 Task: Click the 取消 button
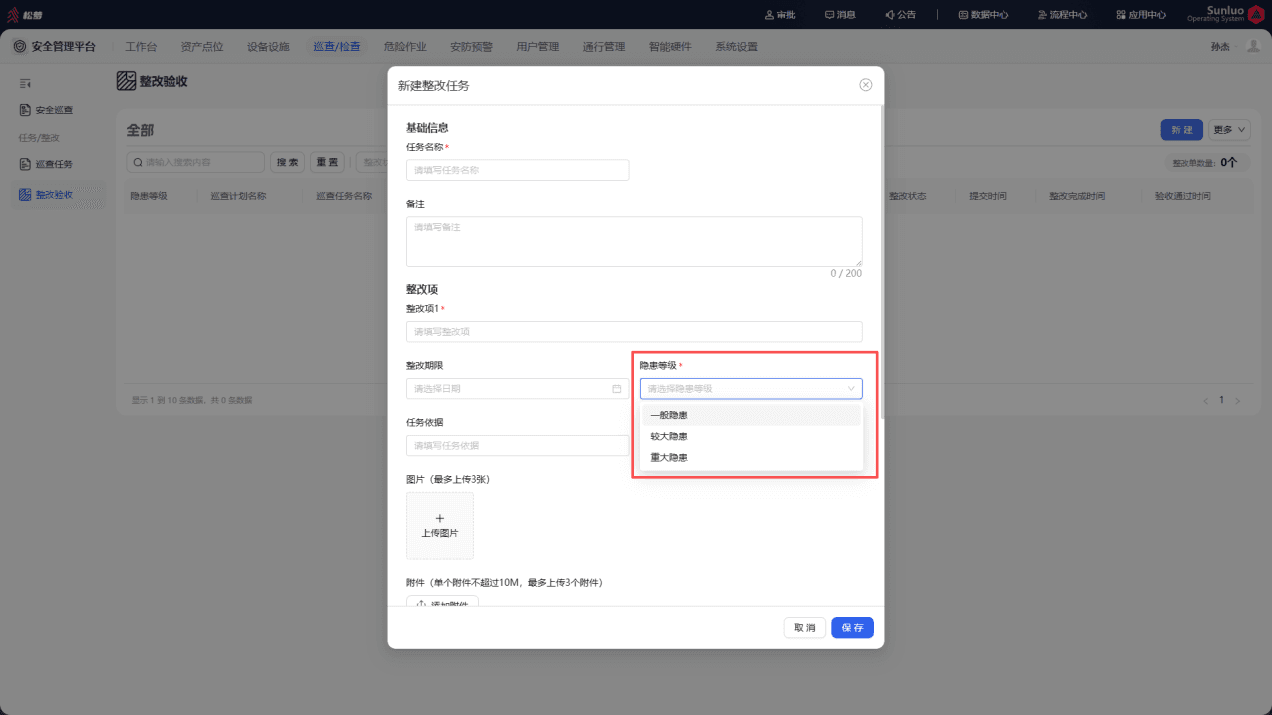coord(805,628)
